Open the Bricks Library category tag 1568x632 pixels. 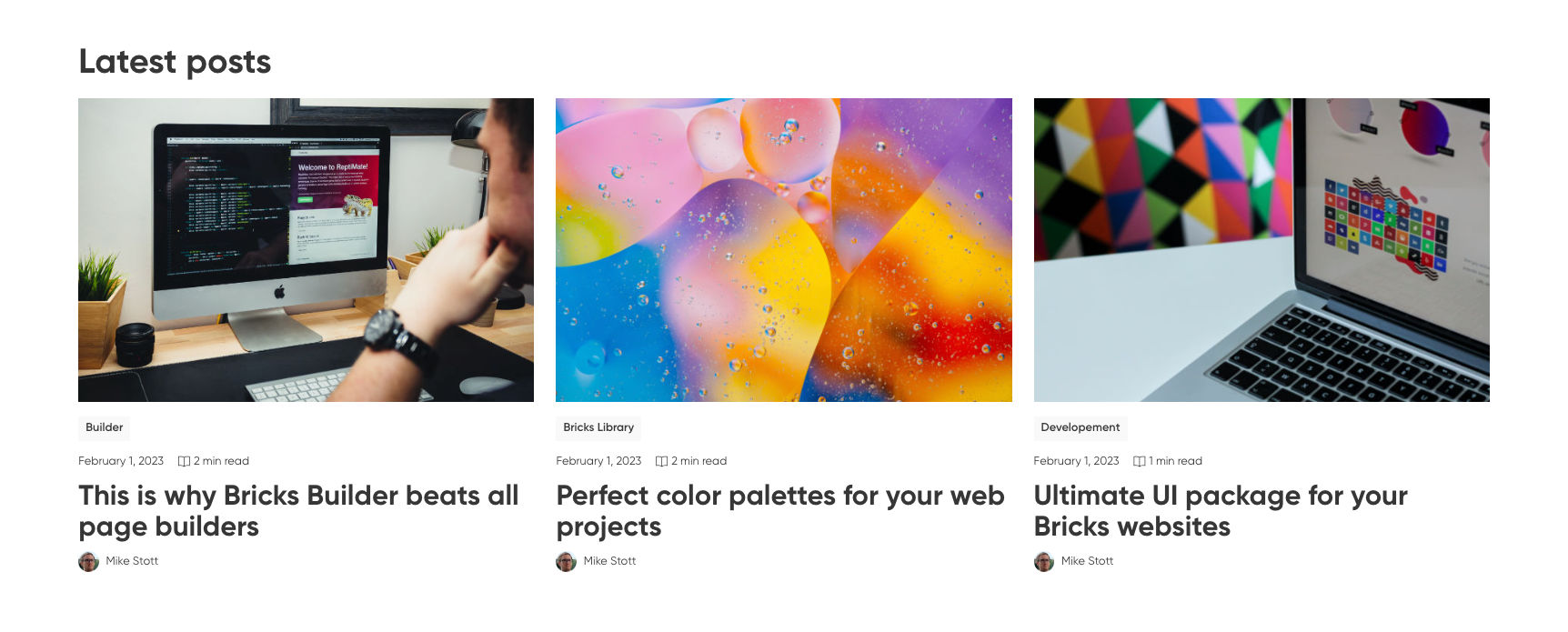pyautogui.click(x=598, y=427)
